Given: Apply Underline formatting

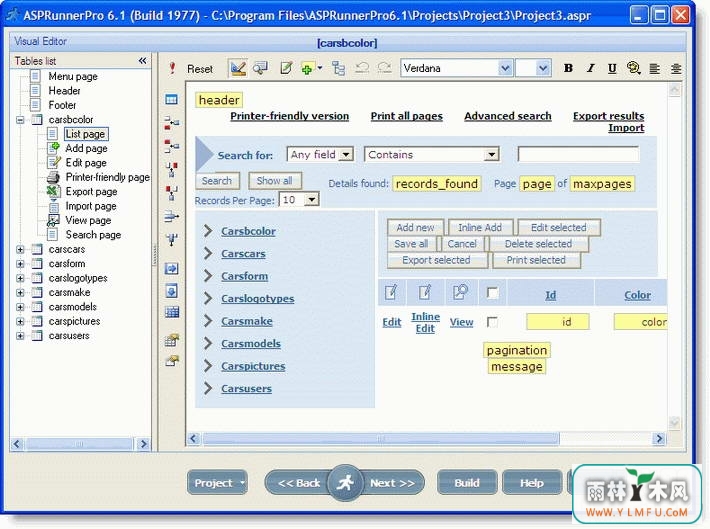Looking at the screenshot, I should coord(612,68).
